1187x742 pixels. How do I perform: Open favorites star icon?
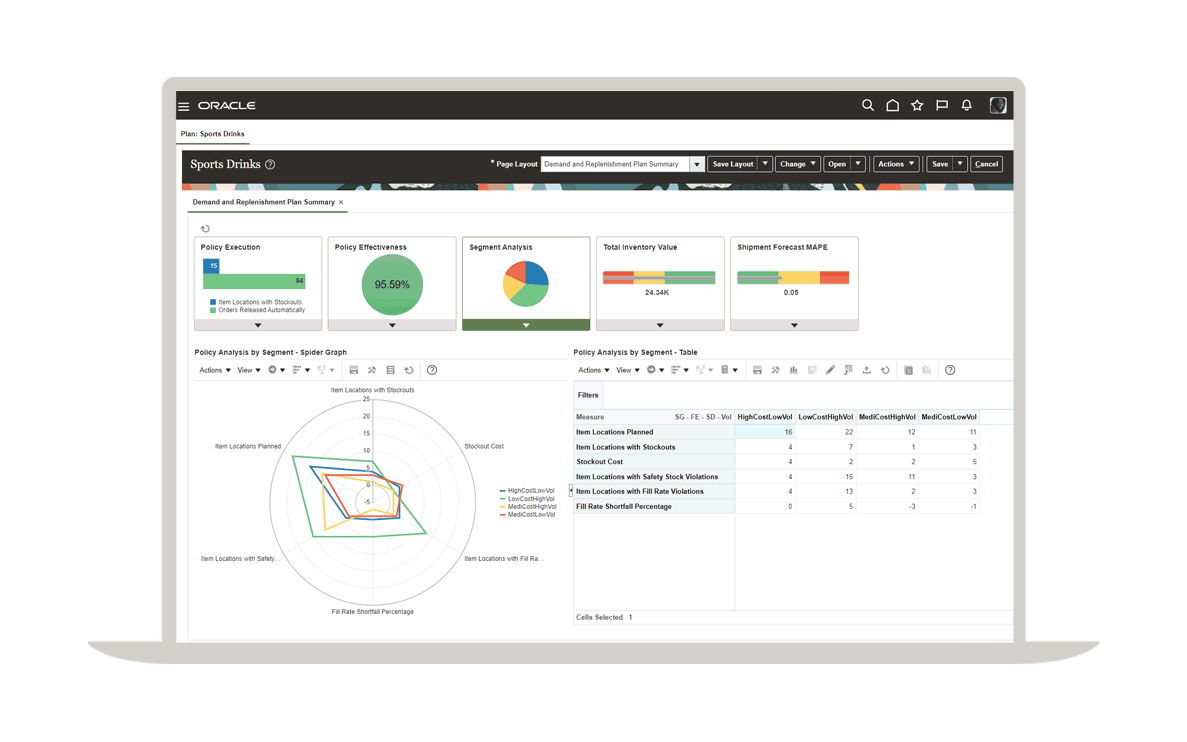pos(917,105)
